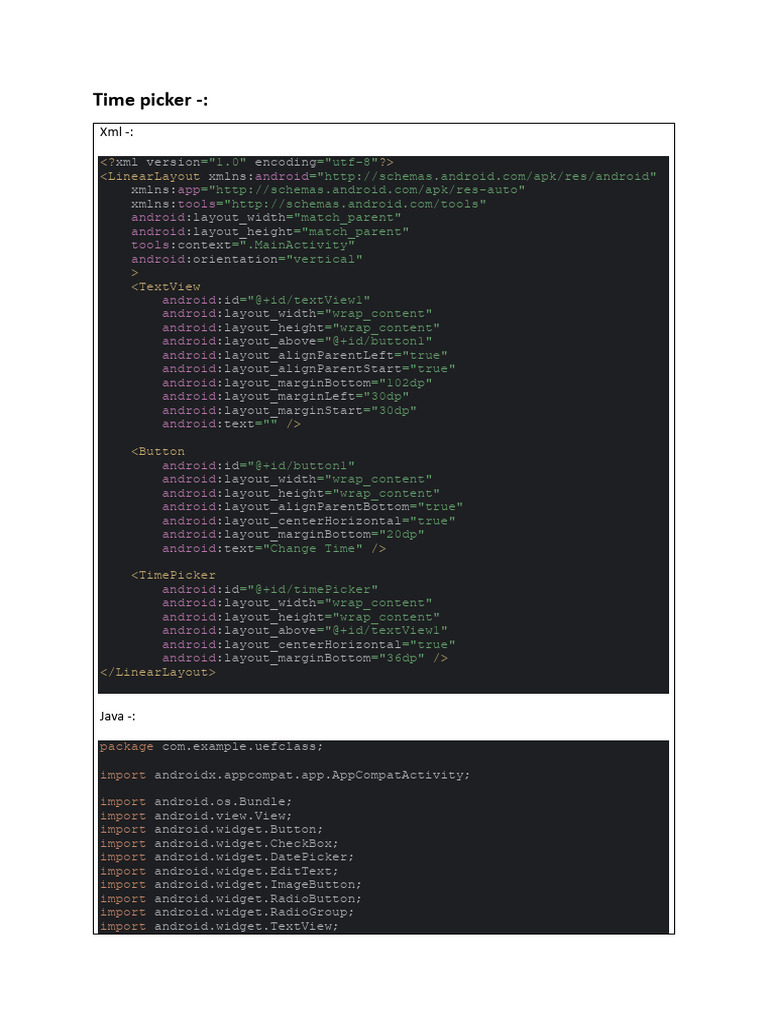
Task: Click the opening TextView tag
Action: [x=166, y=287]
